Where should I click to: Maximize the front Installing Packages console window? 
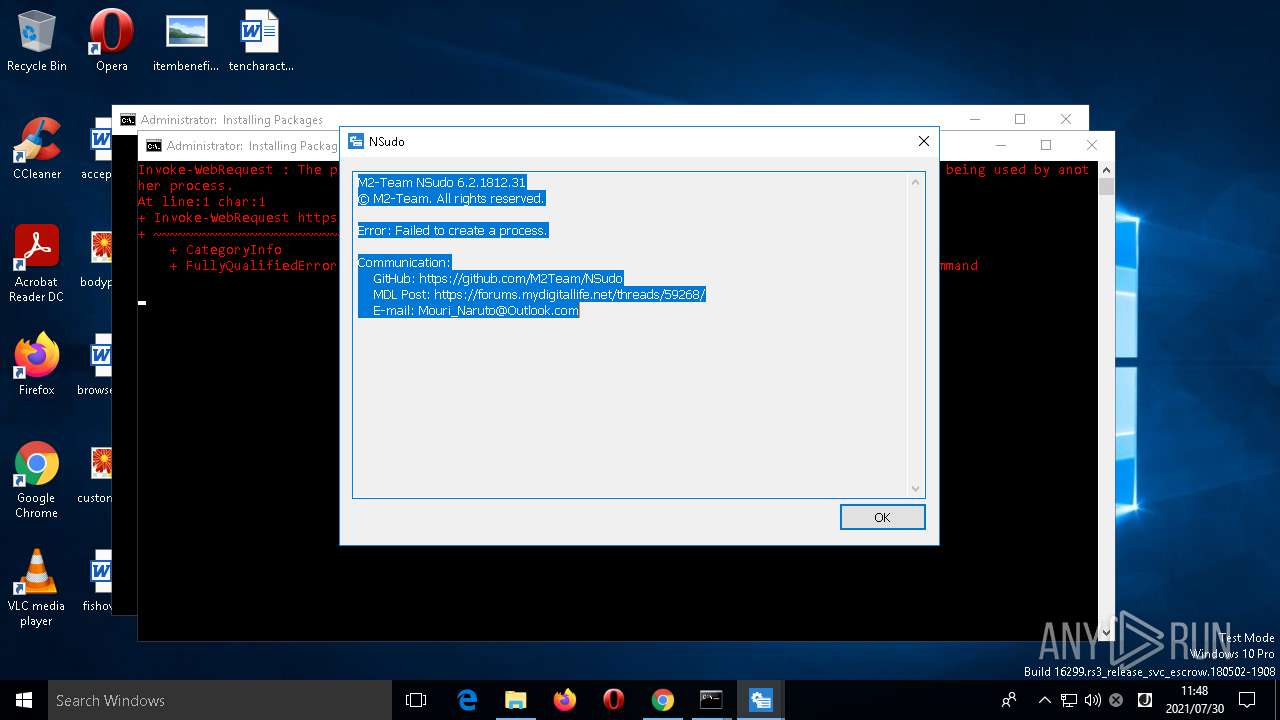point(1046,145)
